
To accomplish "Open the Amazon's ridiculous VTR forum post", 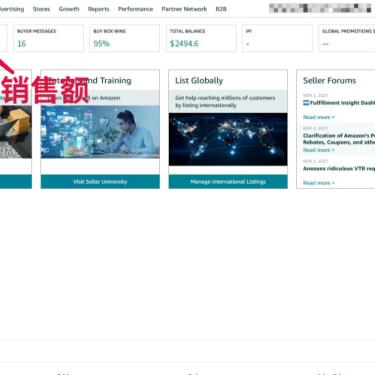I will point(339,169).
